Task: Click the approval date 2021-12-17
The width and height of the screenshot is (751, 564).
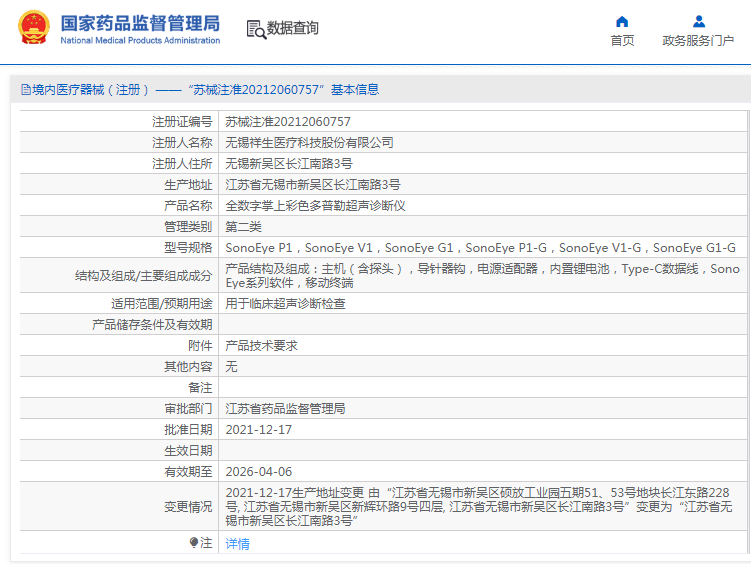Action: pyautogui.click(x=259, y=430)
